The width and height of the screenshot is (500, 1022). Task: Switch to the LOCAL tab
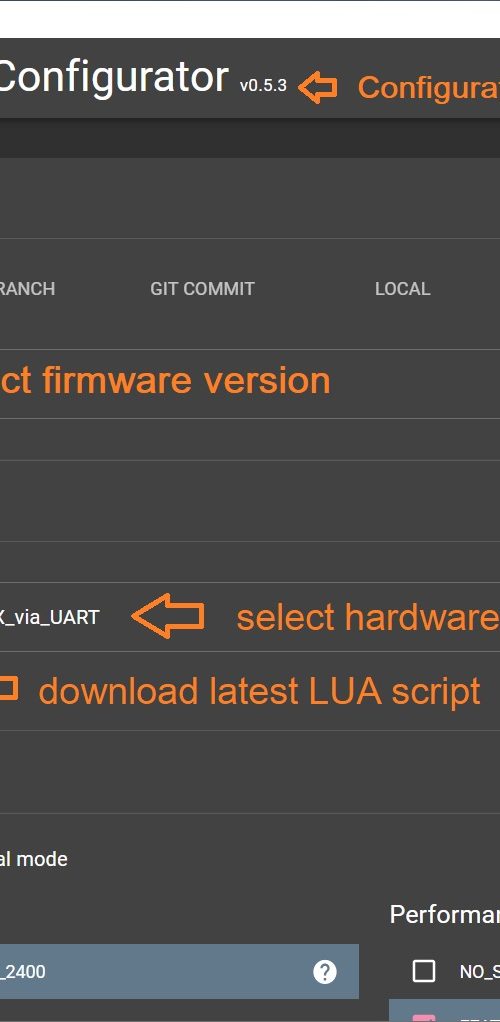pyautogui.click(x=402, y=289)
